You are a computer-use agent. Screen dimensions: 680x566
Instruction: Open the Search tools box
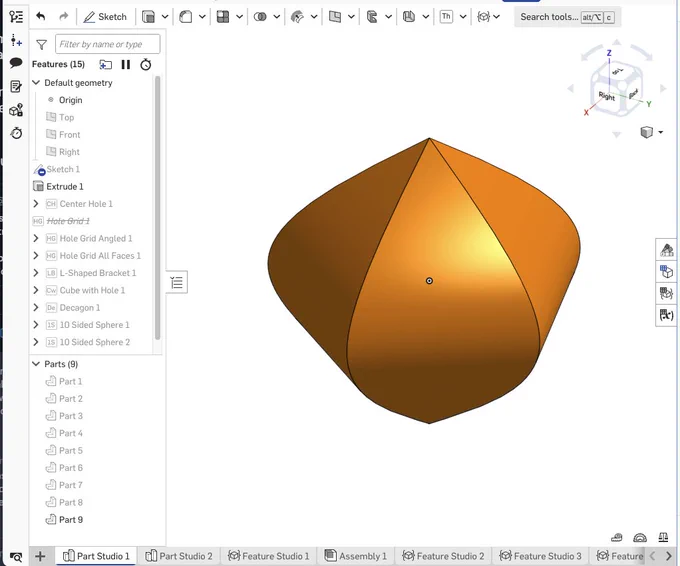pos(567,17)
